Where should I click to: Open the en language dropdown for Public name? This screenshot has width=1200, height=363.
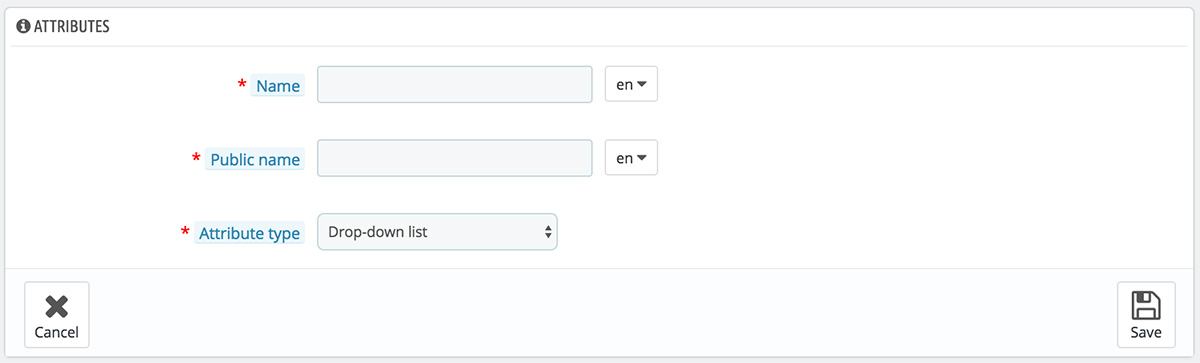pyautogui.click(x=631, y=158)
